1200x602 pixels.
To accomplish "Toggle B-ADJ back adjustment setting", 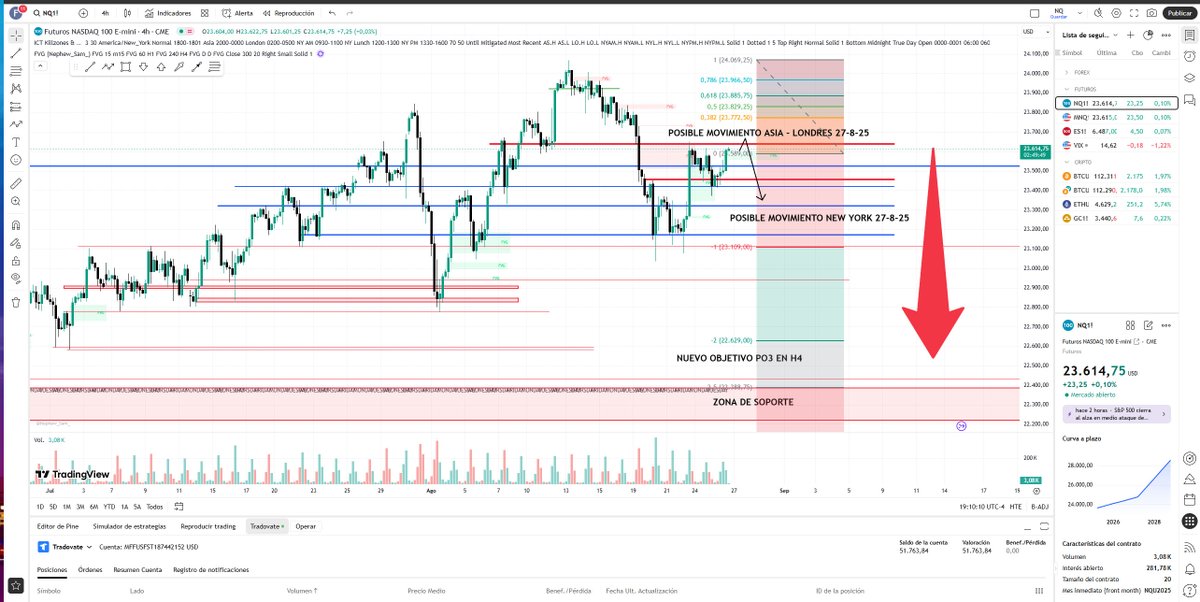I will (x=1040, y=506).
